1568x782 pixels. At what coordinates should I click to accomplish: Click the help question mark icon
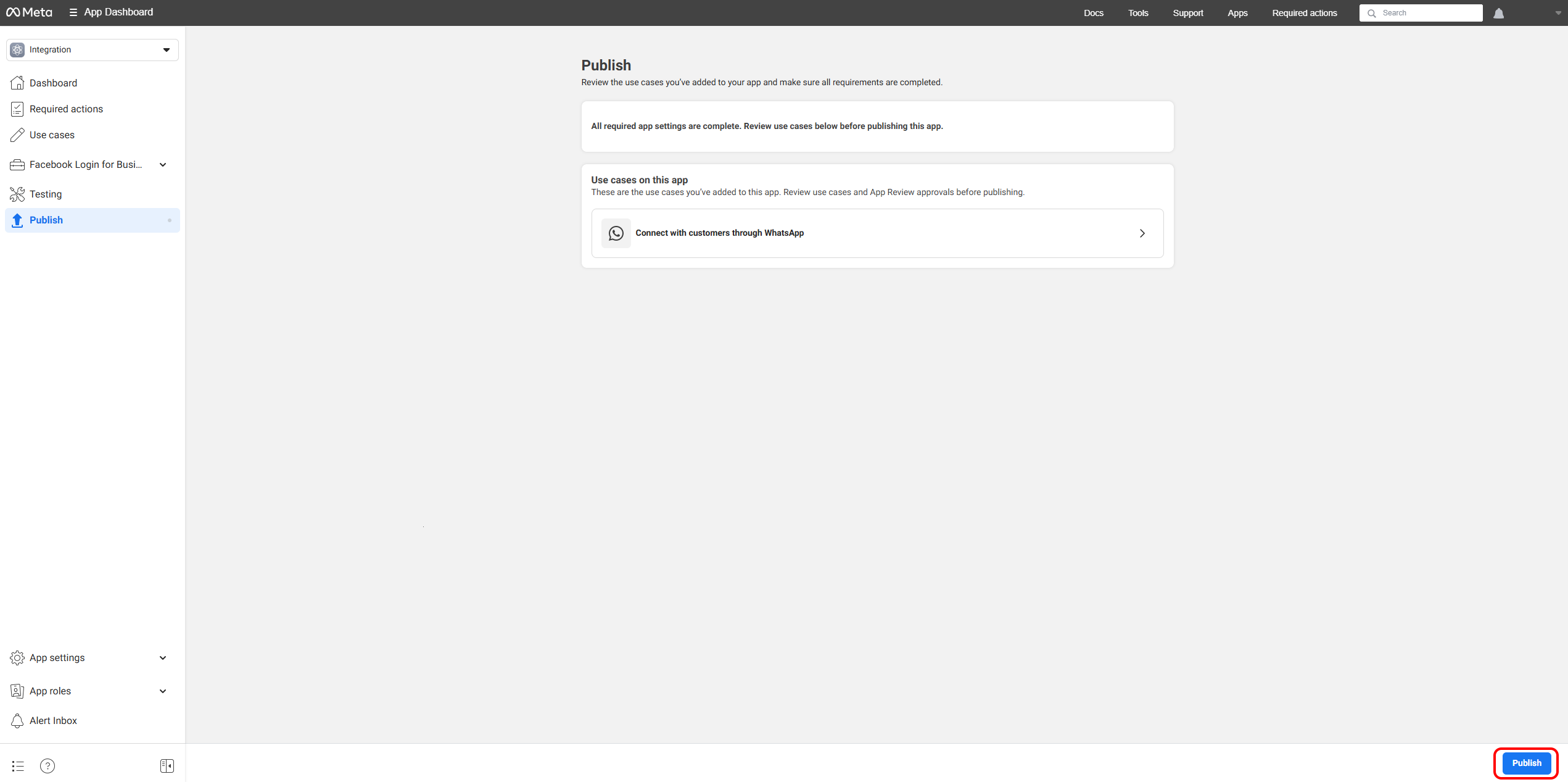click(47, 766)
